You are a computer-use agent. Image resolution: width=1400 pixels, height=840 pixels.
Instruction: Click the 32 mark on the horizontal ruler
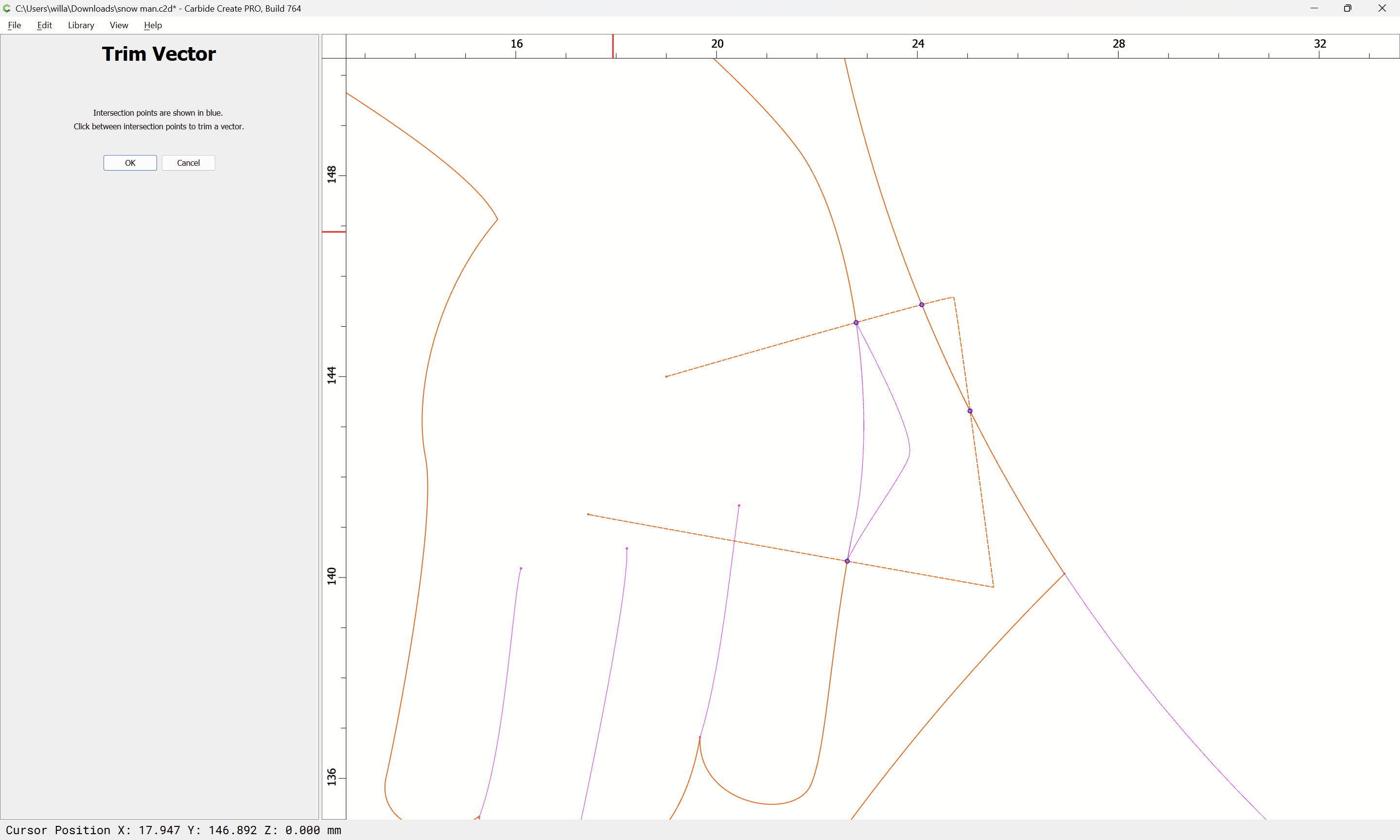1320,44
